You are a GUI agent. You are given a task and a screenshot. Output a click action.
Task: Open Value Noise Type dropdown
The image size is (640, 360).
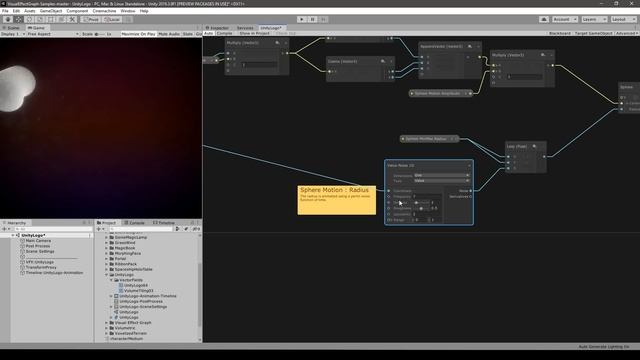[442, 180]
